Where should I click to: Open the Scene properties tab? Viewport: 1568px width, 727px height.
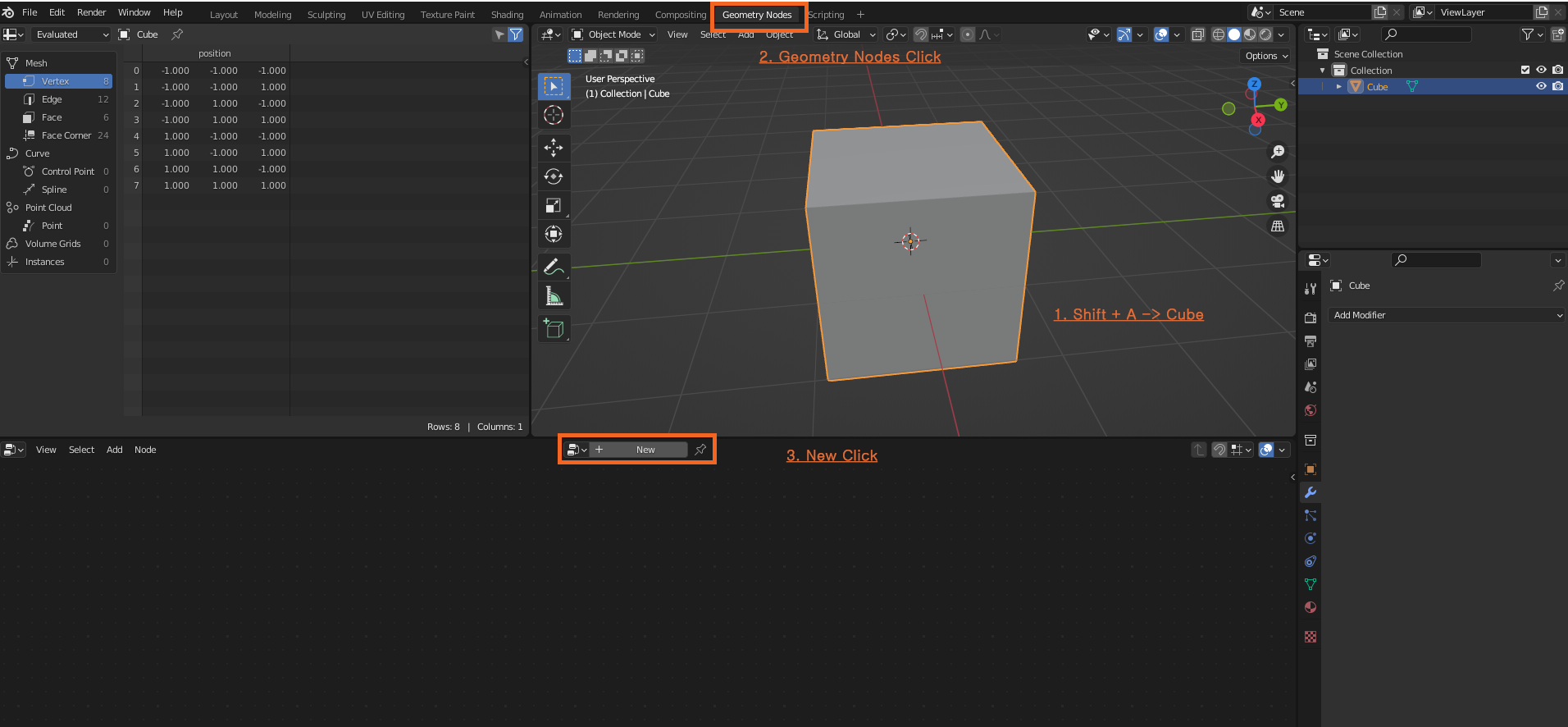1310,386
